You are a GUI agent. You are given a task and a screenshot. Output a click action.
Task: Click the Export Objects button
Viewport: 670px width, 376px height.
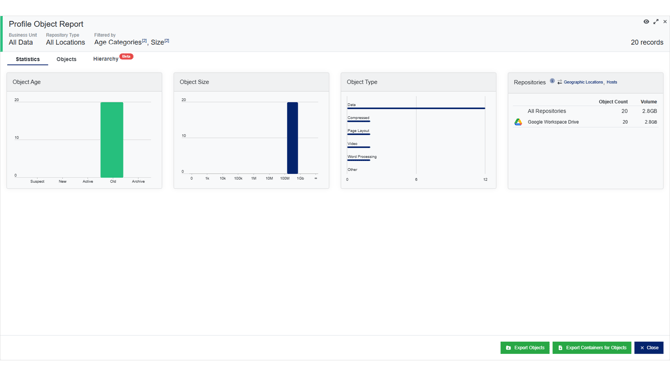[525, 348]
